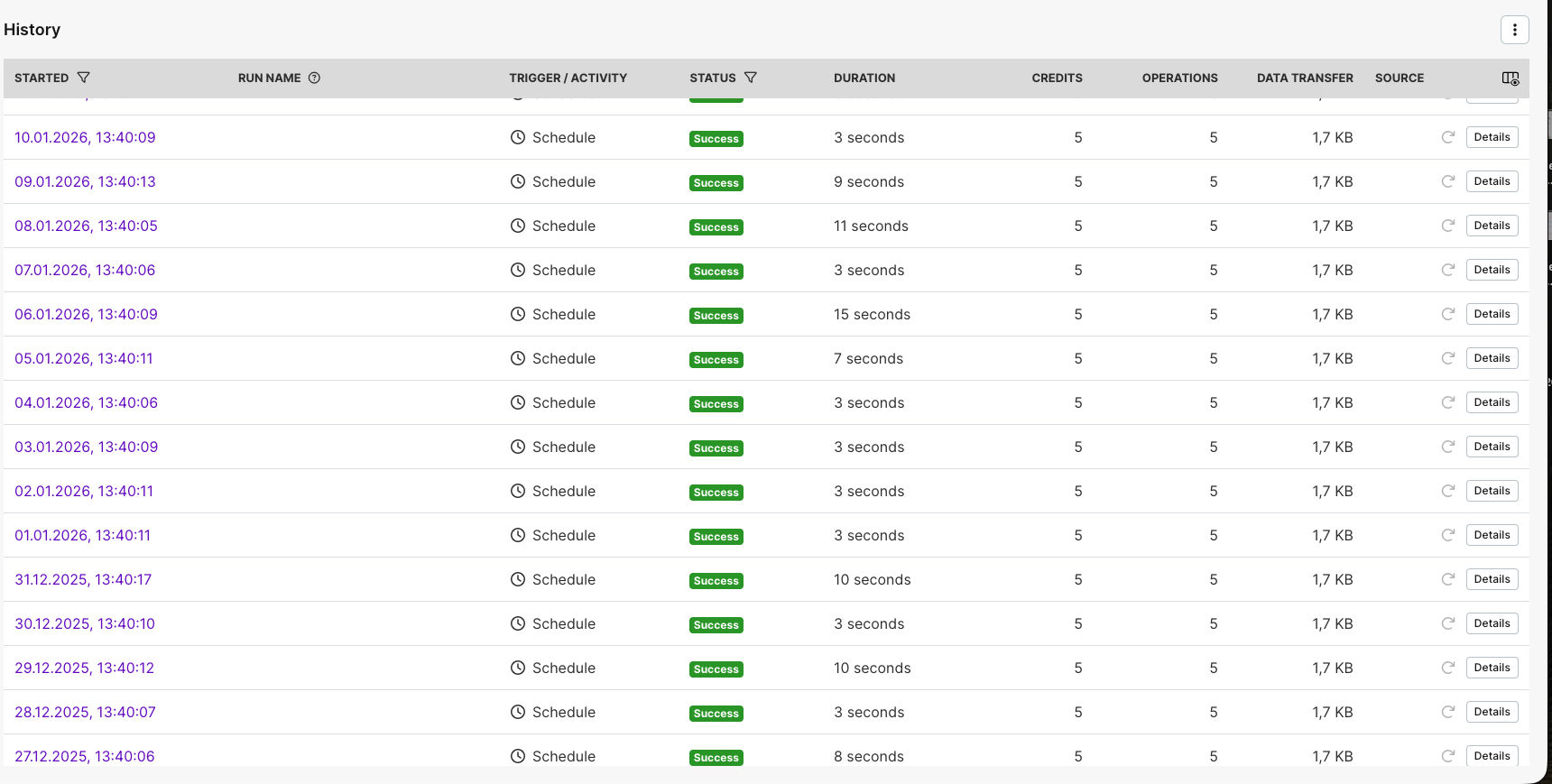
Task: Click the '11 seconds' duration cell
Action: 871,226
